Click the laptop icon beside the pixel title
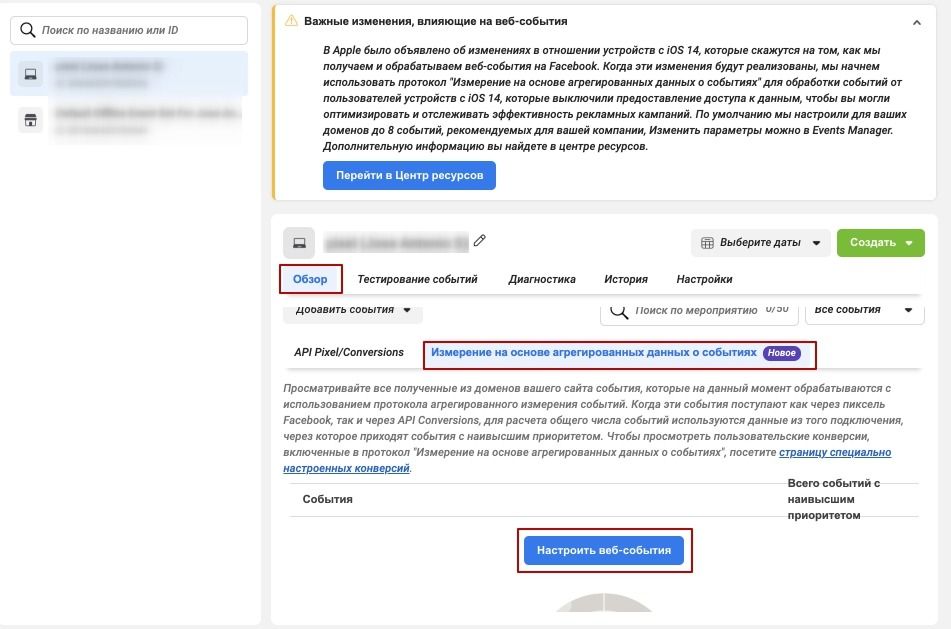Image resolution: width=951 pixels, height=629 pixels. 299,243
